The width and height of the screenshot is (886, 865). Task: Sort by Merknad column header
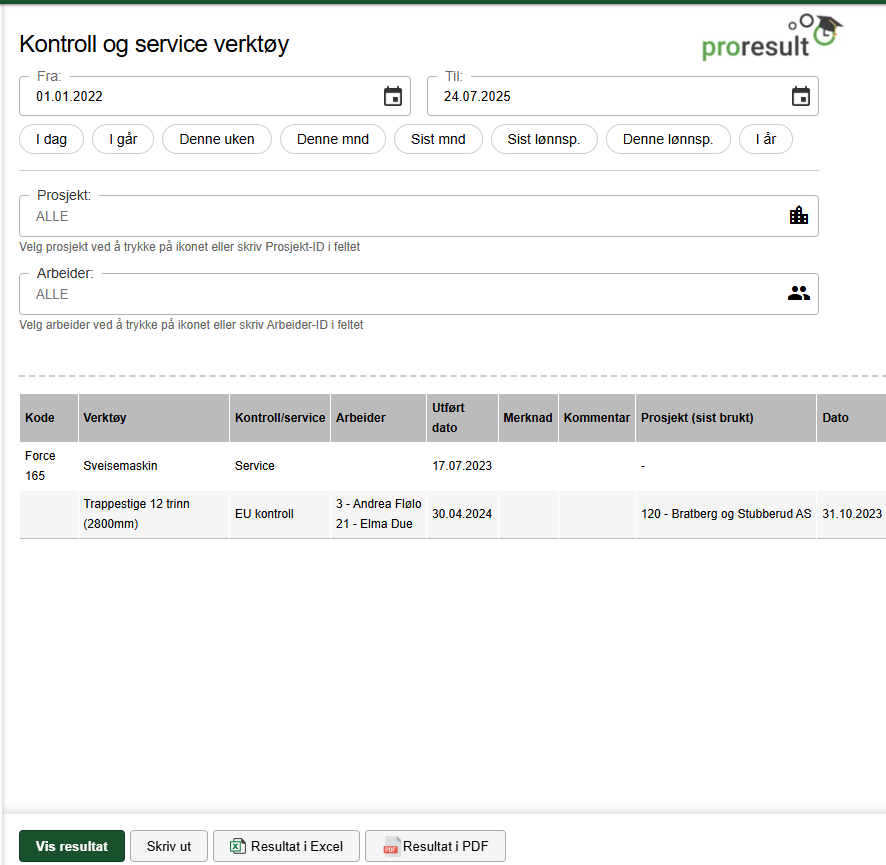click(528, 418)
